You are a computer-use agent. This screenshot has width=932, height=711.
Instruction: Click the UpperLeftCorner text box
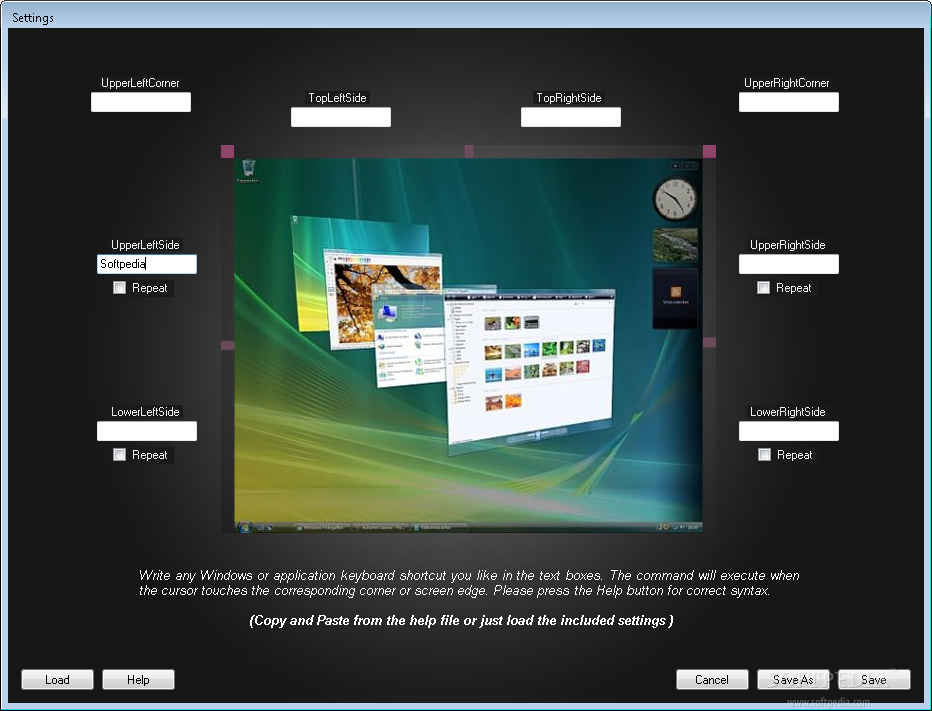[141, 102]
